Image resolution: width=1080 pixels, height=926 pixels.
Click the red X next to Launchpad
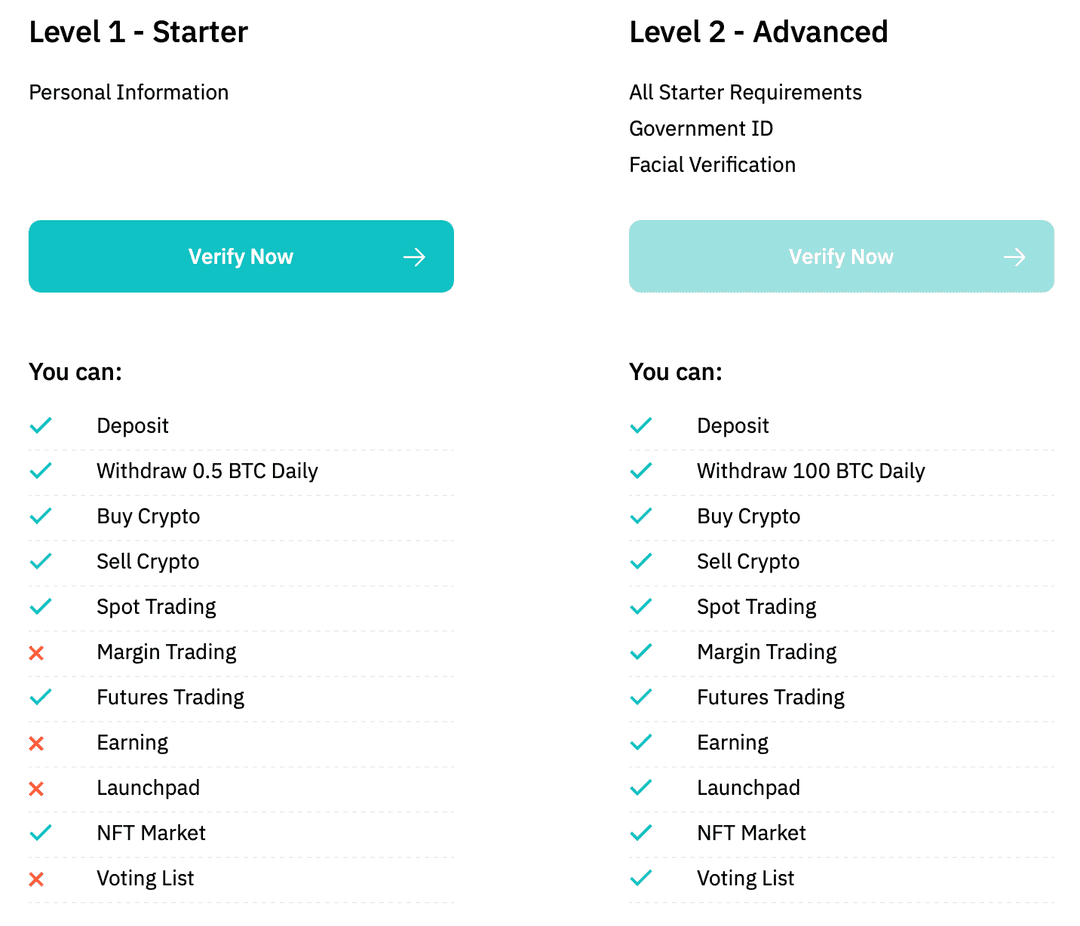40,787
